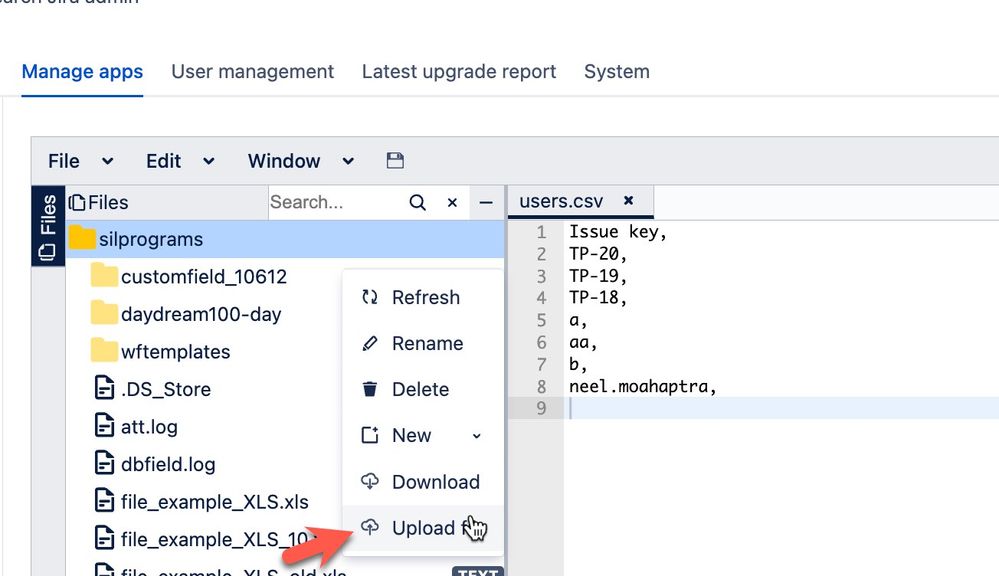Click the 'TP-18,' line in editor

tap(598, 298)
